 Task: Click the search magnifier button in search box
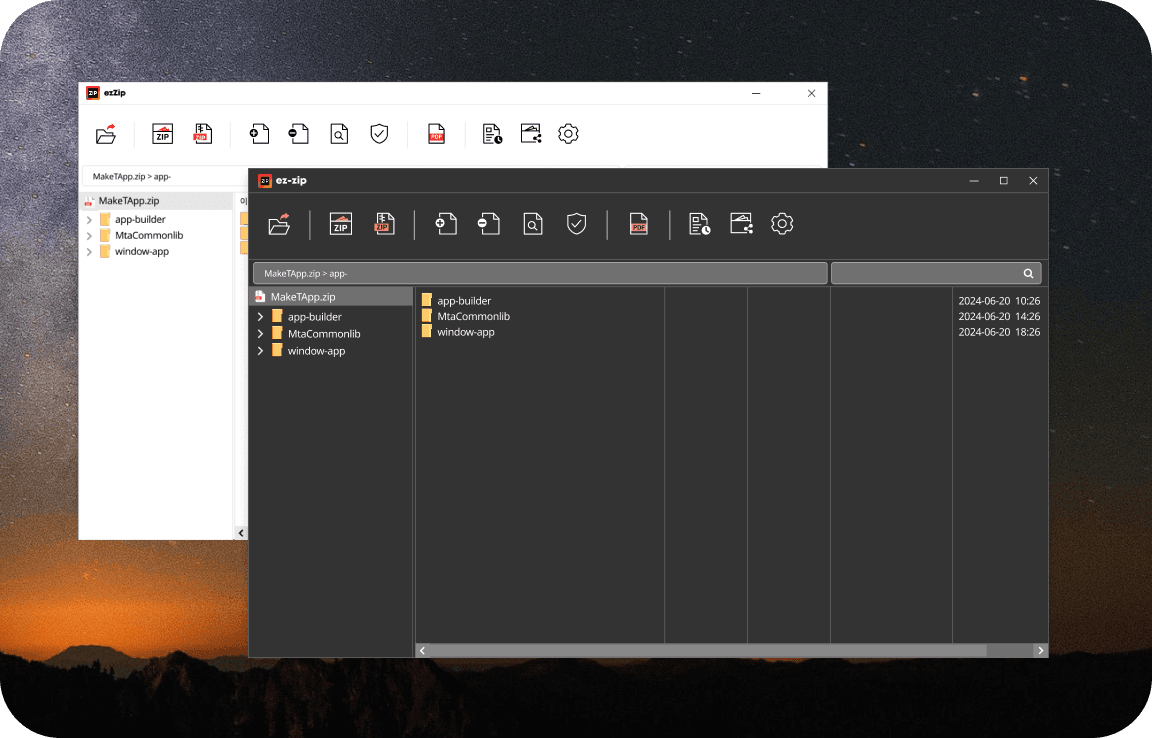(1029, 273)
